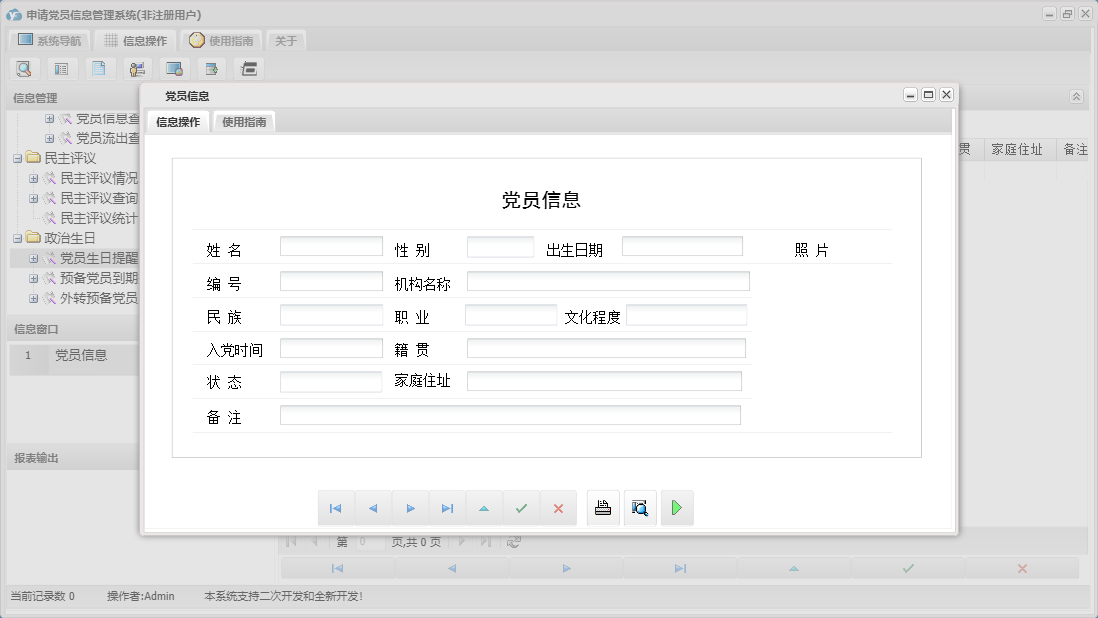Select the search/query tool in the toolbar

pos(24,68)
